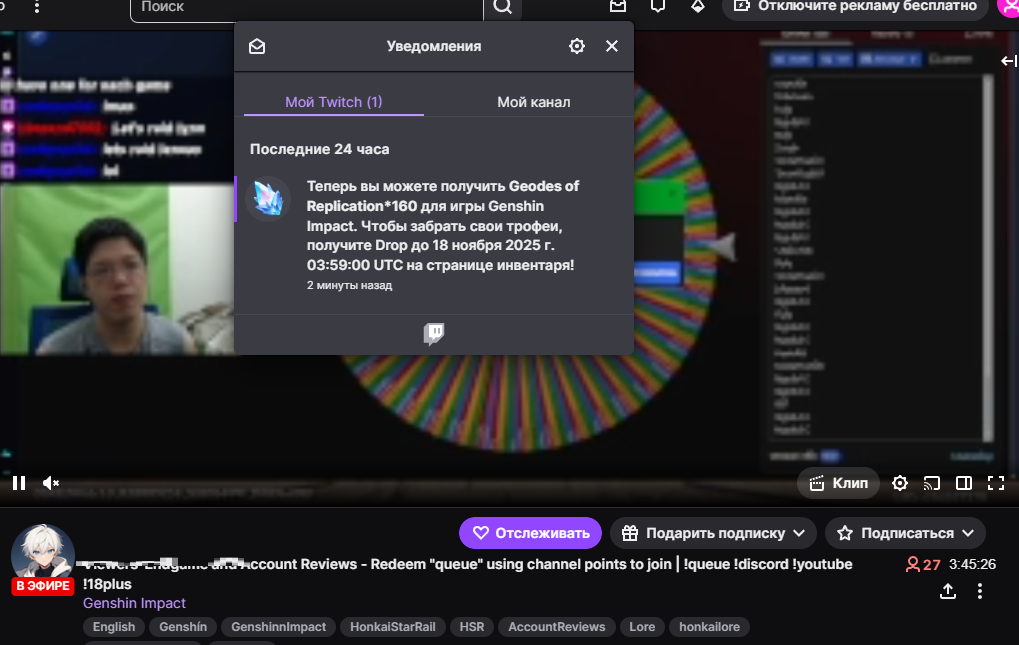Open the three-dot menu in top bar
The image size is (1019, 645).
point(37,7)
